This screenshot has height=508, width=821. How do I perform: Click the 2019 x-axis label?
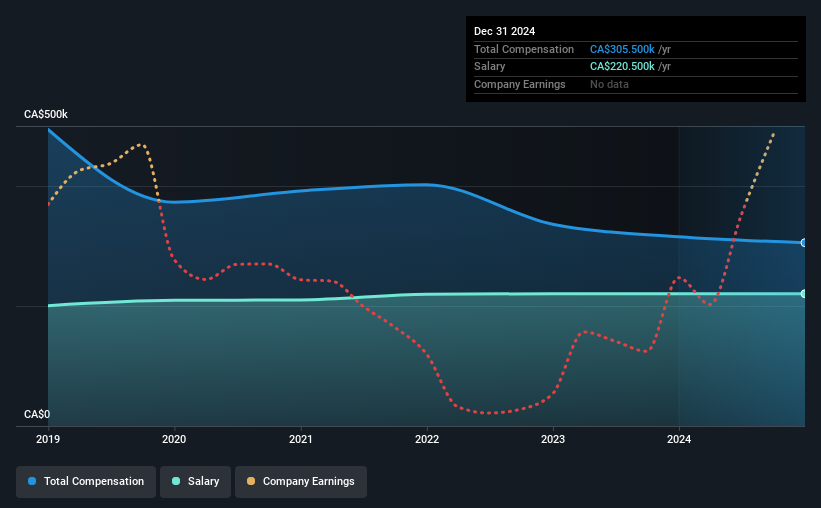tap(48, 439)
